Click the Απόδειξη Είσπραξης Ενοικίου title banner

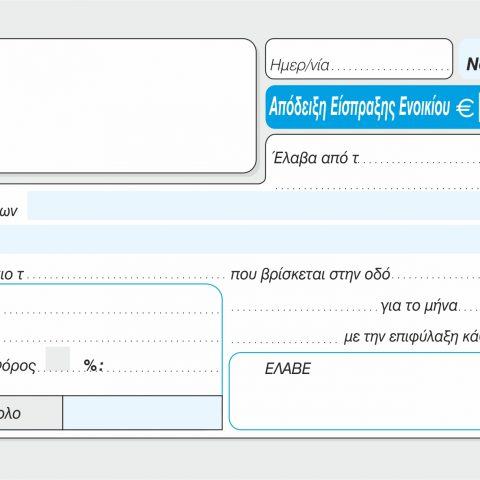(373, 107)
